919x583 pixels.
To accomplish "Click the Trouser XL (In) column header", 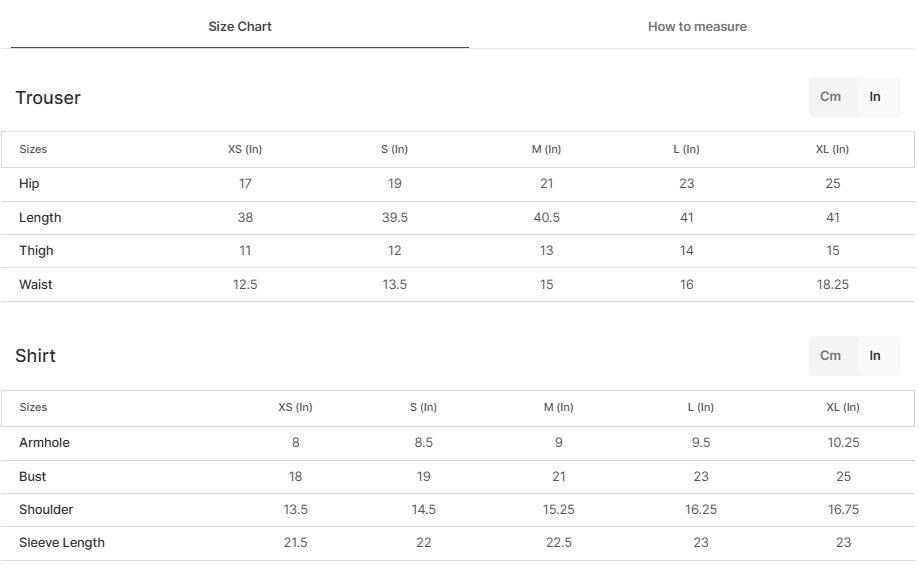I will coord(832,150).
